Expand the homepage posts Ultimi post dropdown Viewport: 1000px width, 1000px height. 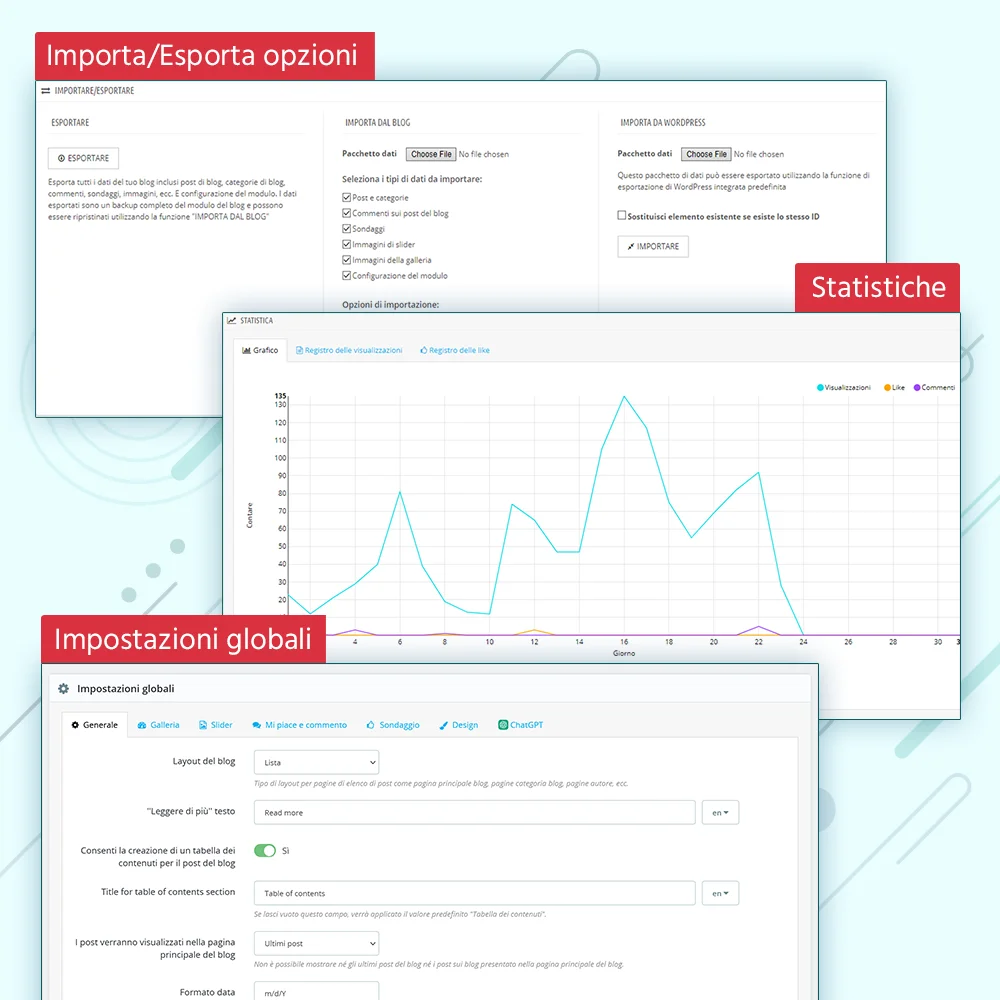tap(316, 943)
